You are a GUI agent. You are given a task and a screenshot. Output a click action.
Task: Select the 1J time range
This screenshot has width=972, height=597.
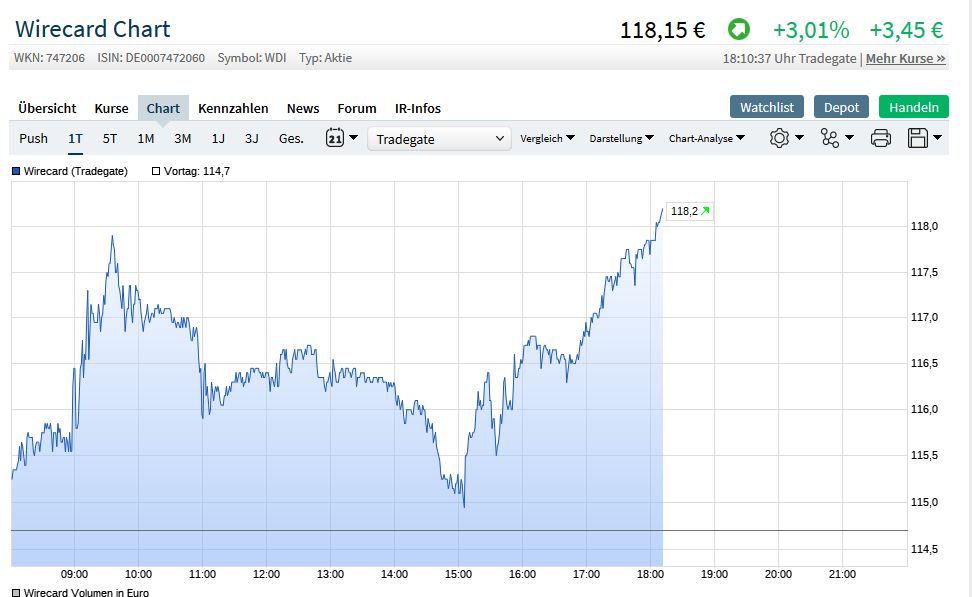(218, 138)
